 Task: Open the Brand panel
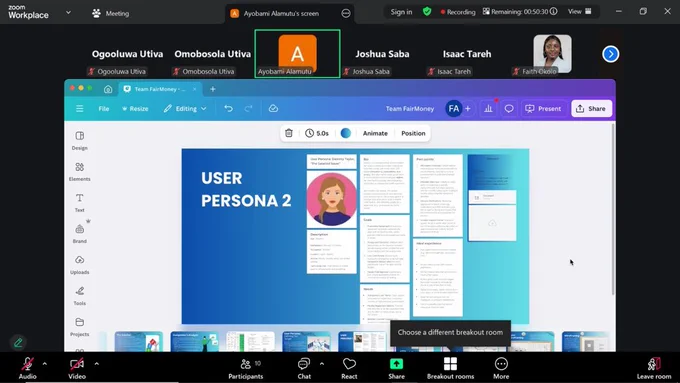pos(79,234)
